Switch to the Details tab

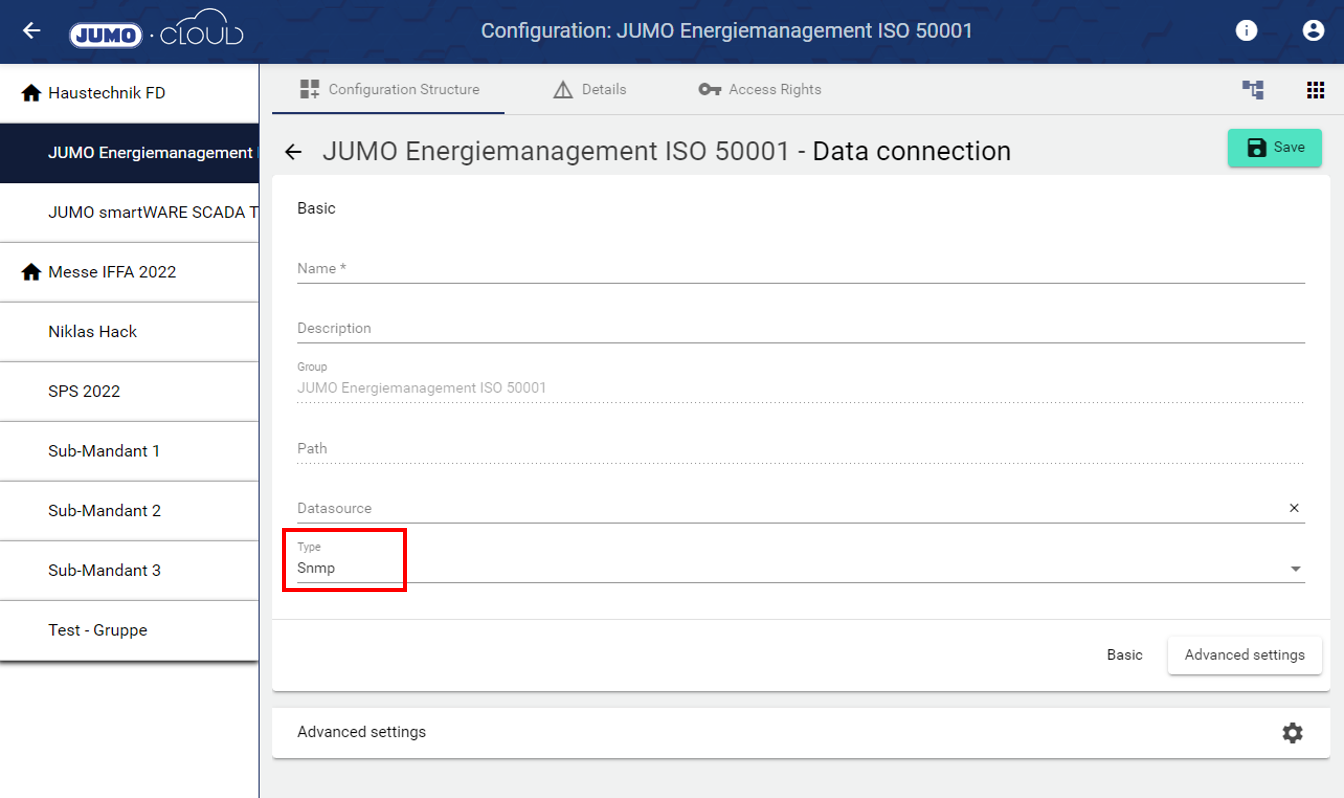coord(590,90)
